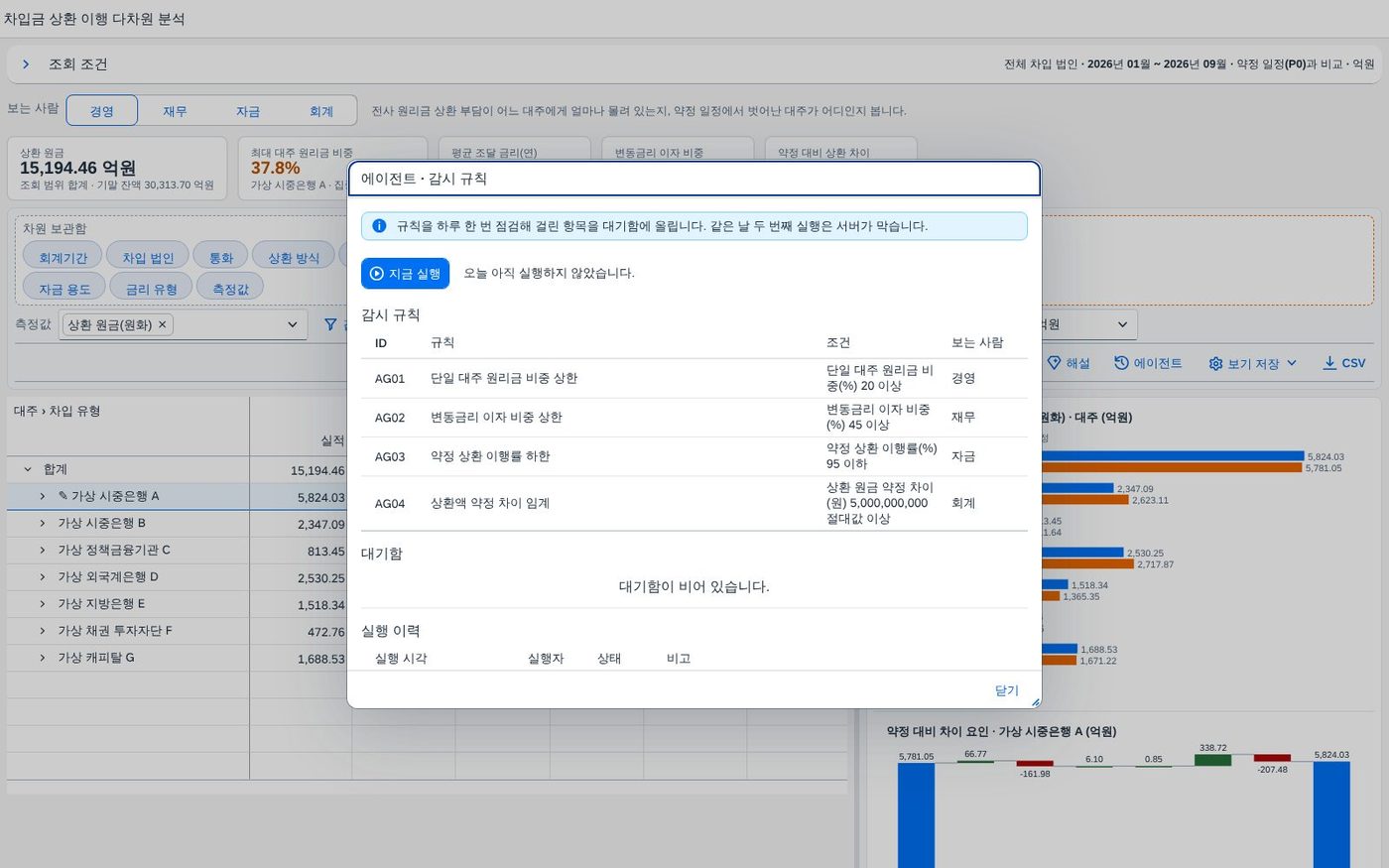This screenshot has width=1389, height=868.
Task: Remove the 상환 원금(원화) token with its ×
Action: [x=163, y=324]
